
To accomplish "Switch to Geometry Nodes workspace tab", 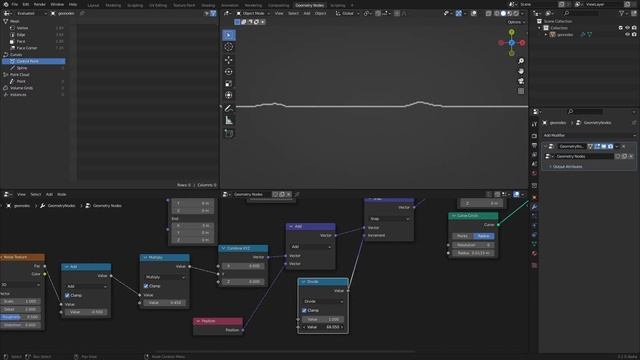I will [309, 5].
